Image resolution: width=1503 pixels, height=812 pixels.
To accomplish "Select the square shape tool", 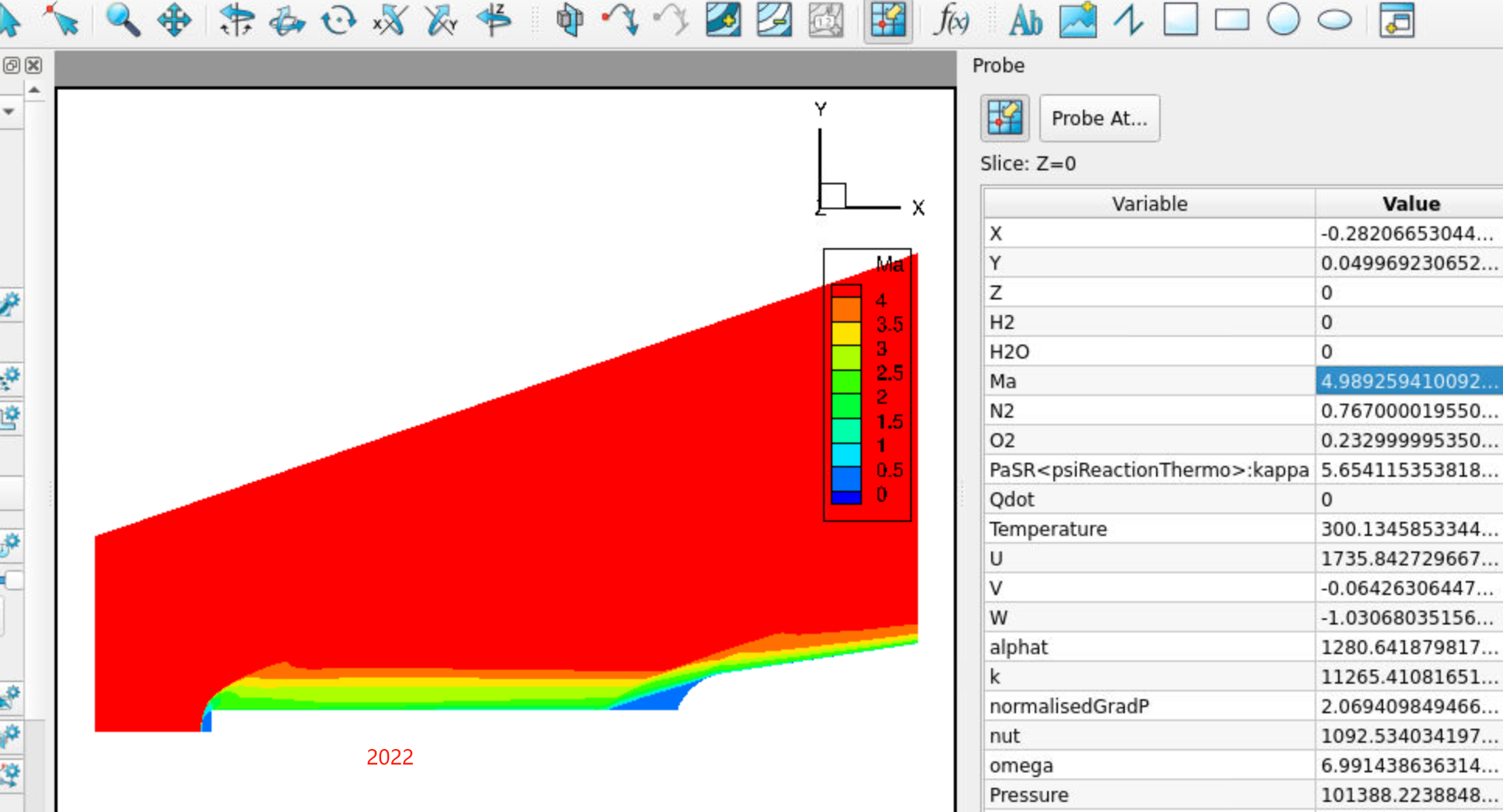I will 1180,19.
